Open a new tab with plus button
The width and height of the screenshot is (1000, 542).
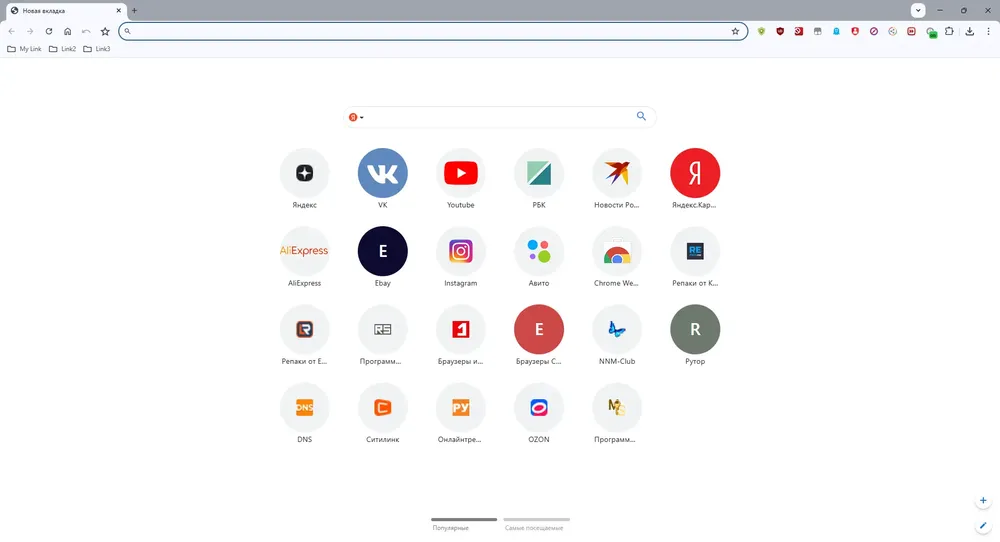pos(135,11)
